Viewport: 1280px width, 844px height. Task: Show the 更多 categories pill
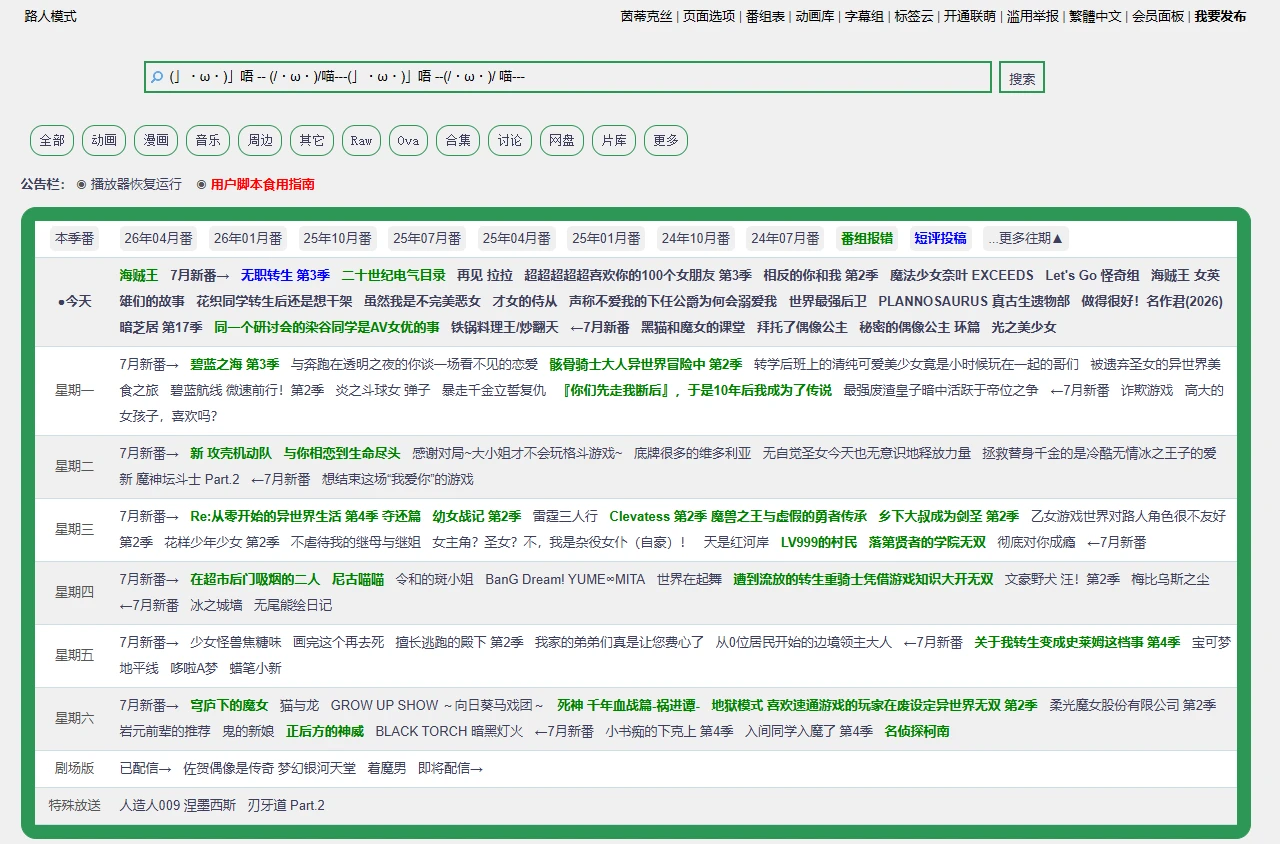point(666,140)
